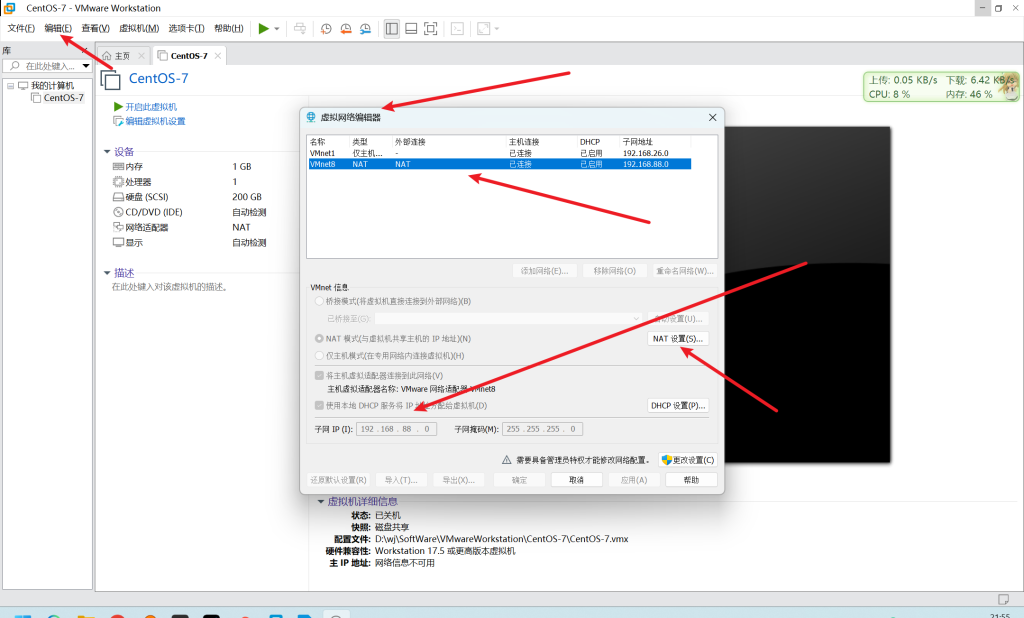Open the 虚拟机(M) menu
This screenshot has height=618, width=1024.
pyautogui.click(x=139, y=28)
